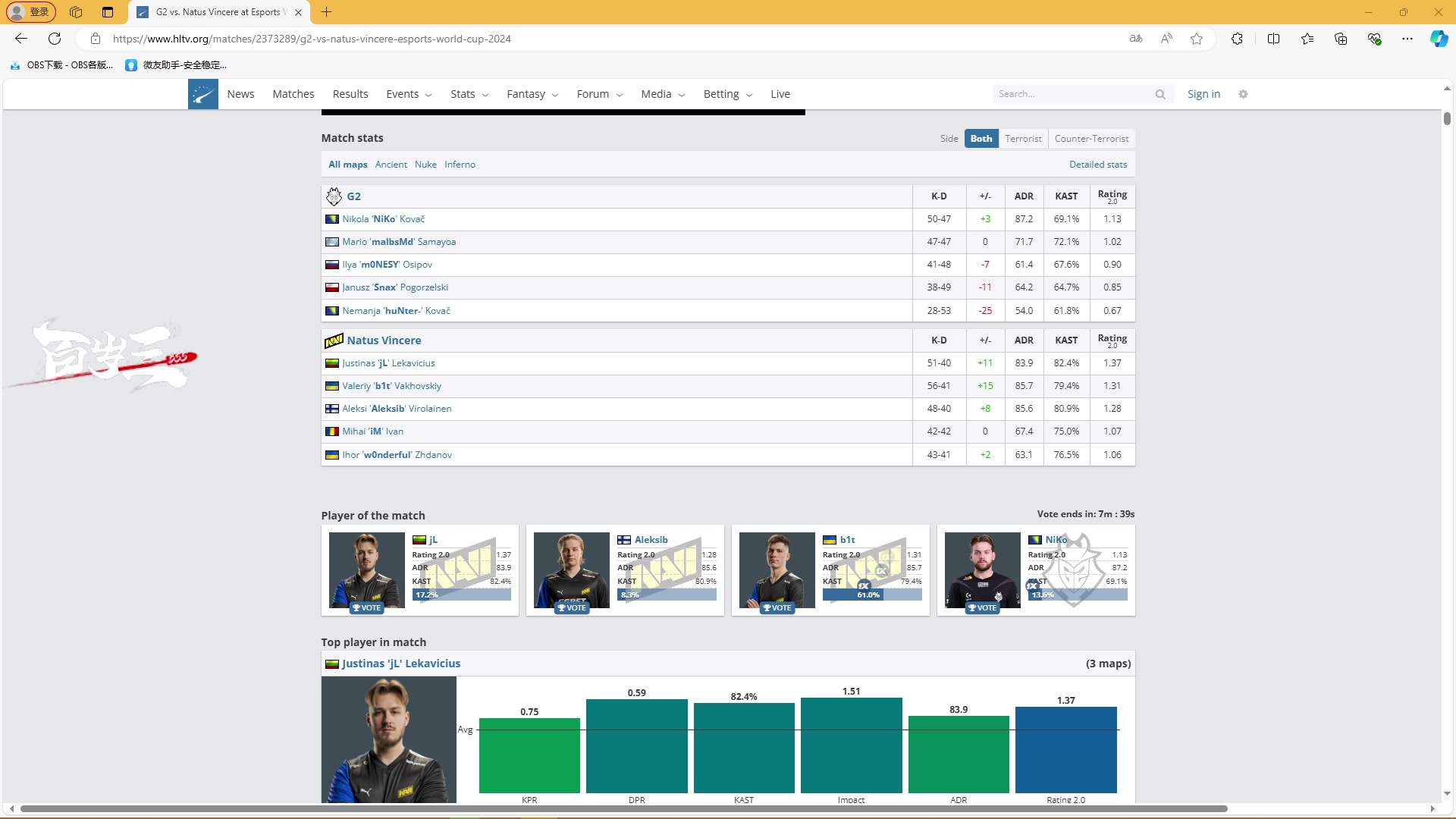The height and width of the screenshot is (819, 1456).
Task: Click jL's photo in vote card
Action: pyautogui.click(x=367, y=570)
